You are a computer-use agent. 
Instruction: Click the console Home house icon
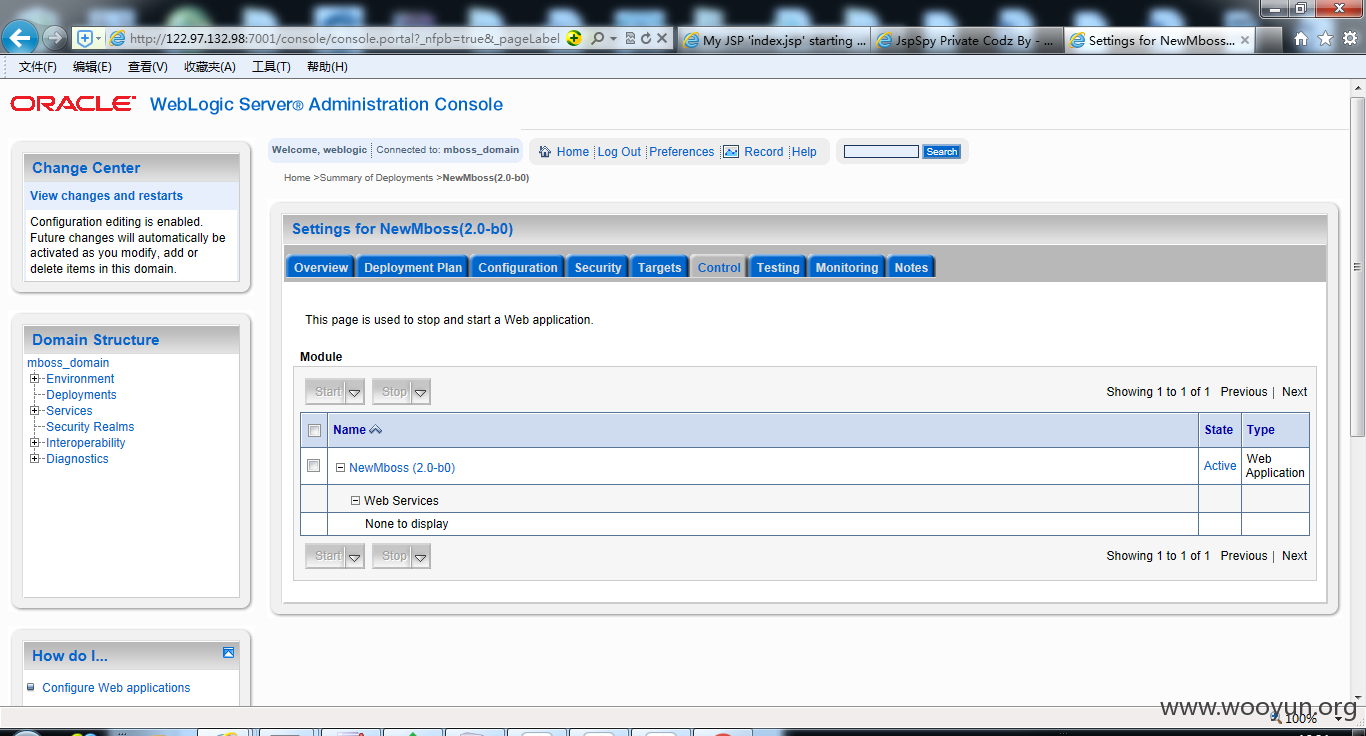pyautogui.click(x=545, y=152)
